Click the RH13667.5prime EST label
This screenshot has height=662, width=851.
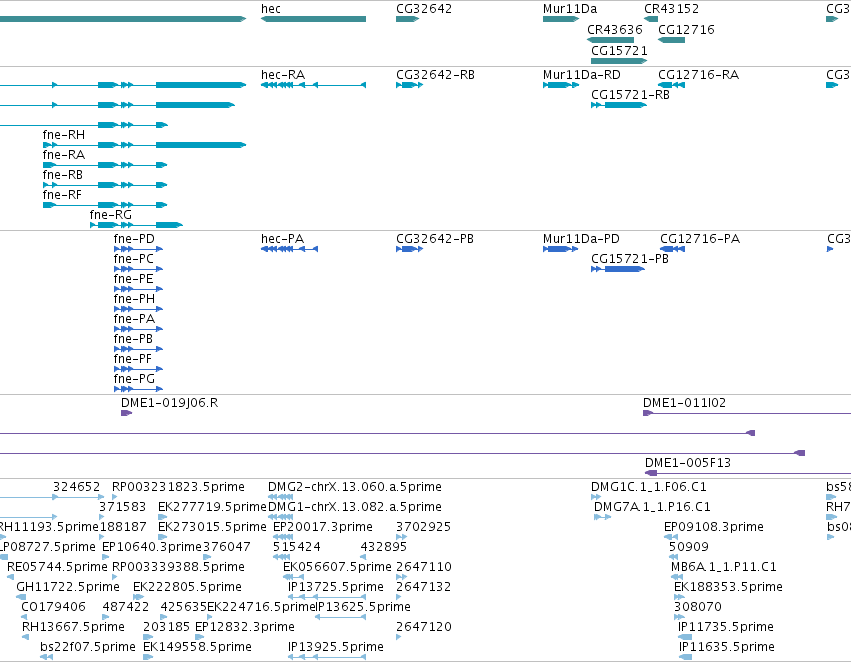click(x=73, y=628)
